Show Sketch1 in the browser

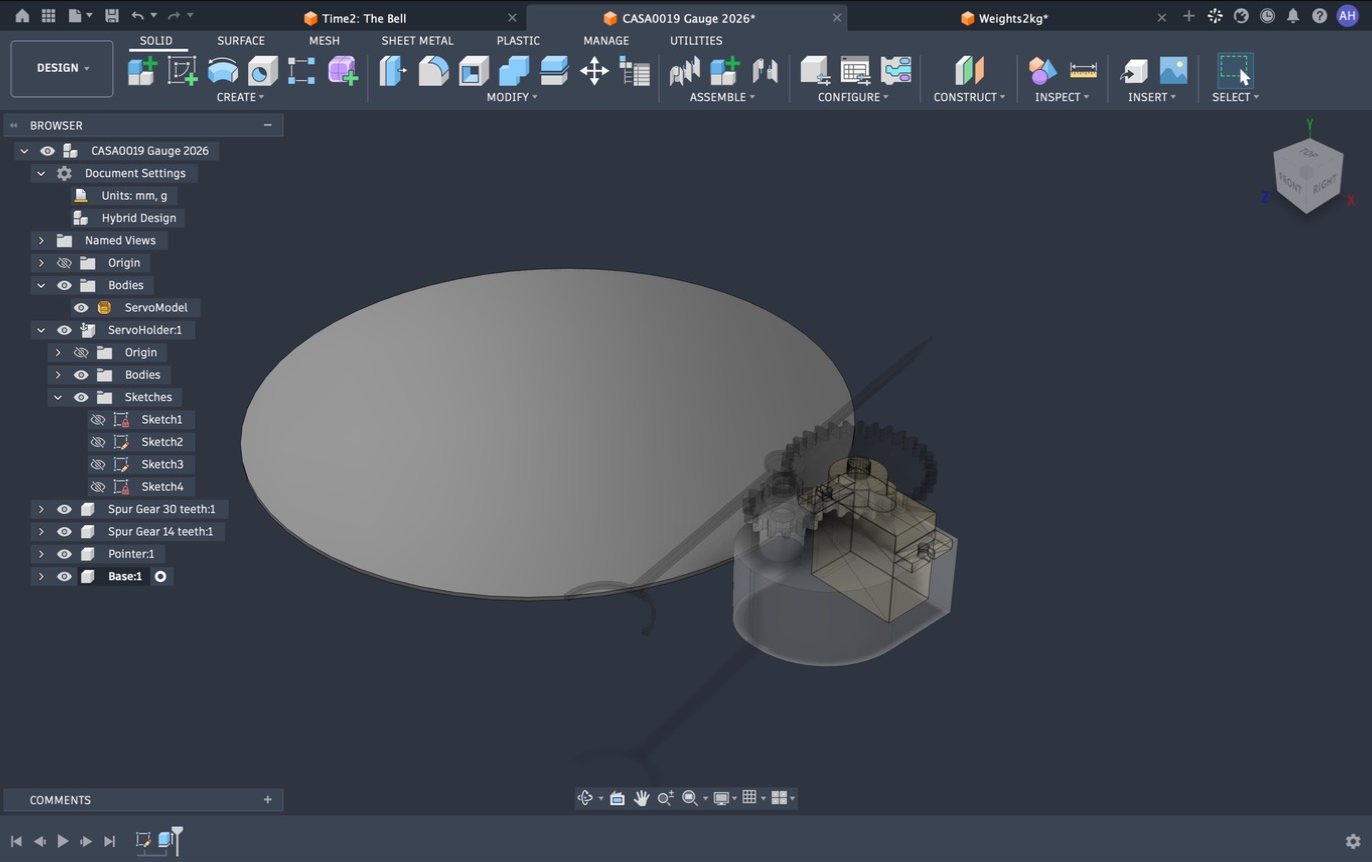pyautogui.click(x=97, y=420)
